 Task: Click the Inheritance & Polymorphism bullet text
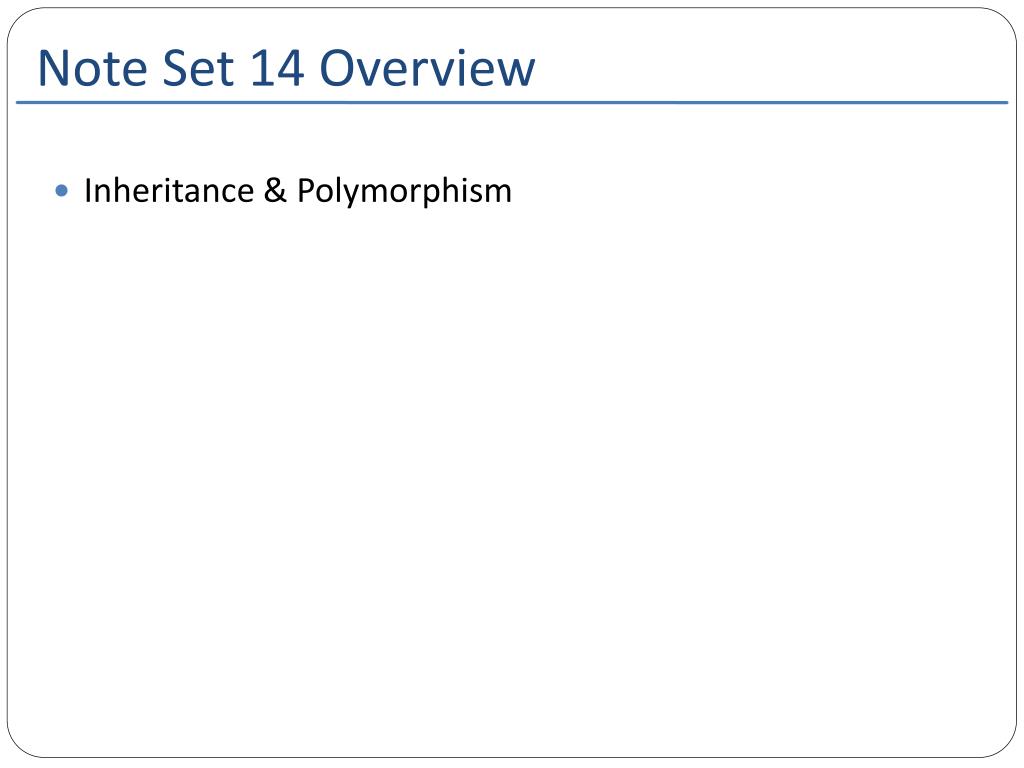[x=298, y=191]
